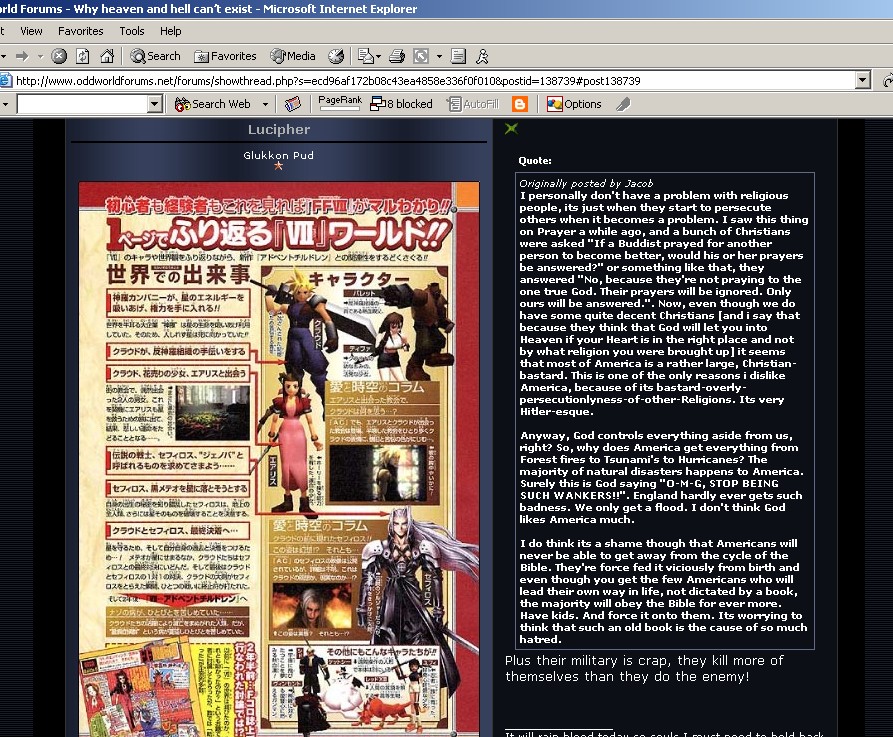This screenshot has width=893, height=737.
Task: Refresh the page with the Refresh icon
Action: (x=83, y=57)
